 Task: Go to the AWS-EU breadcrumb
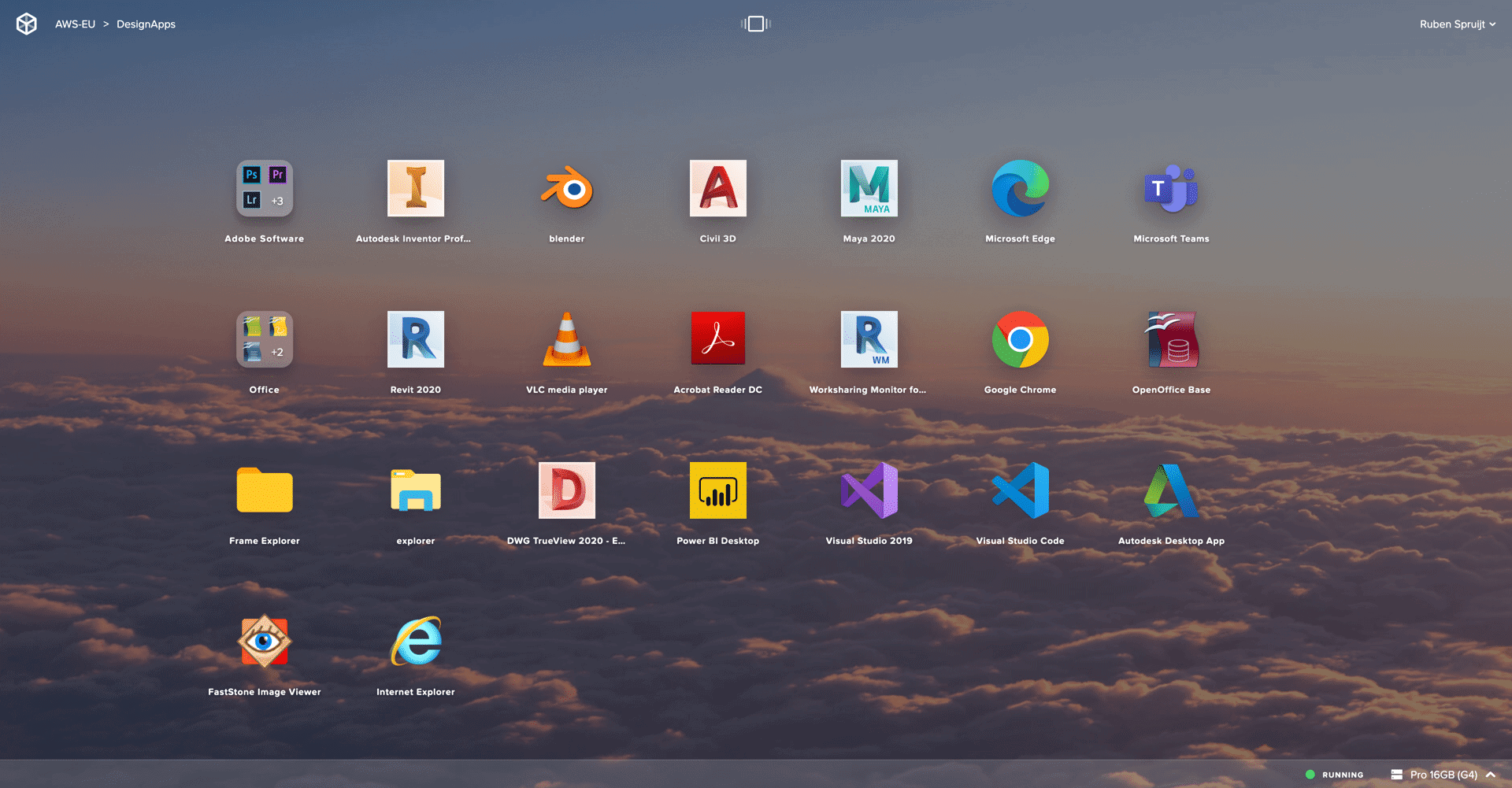coord(75,24)
